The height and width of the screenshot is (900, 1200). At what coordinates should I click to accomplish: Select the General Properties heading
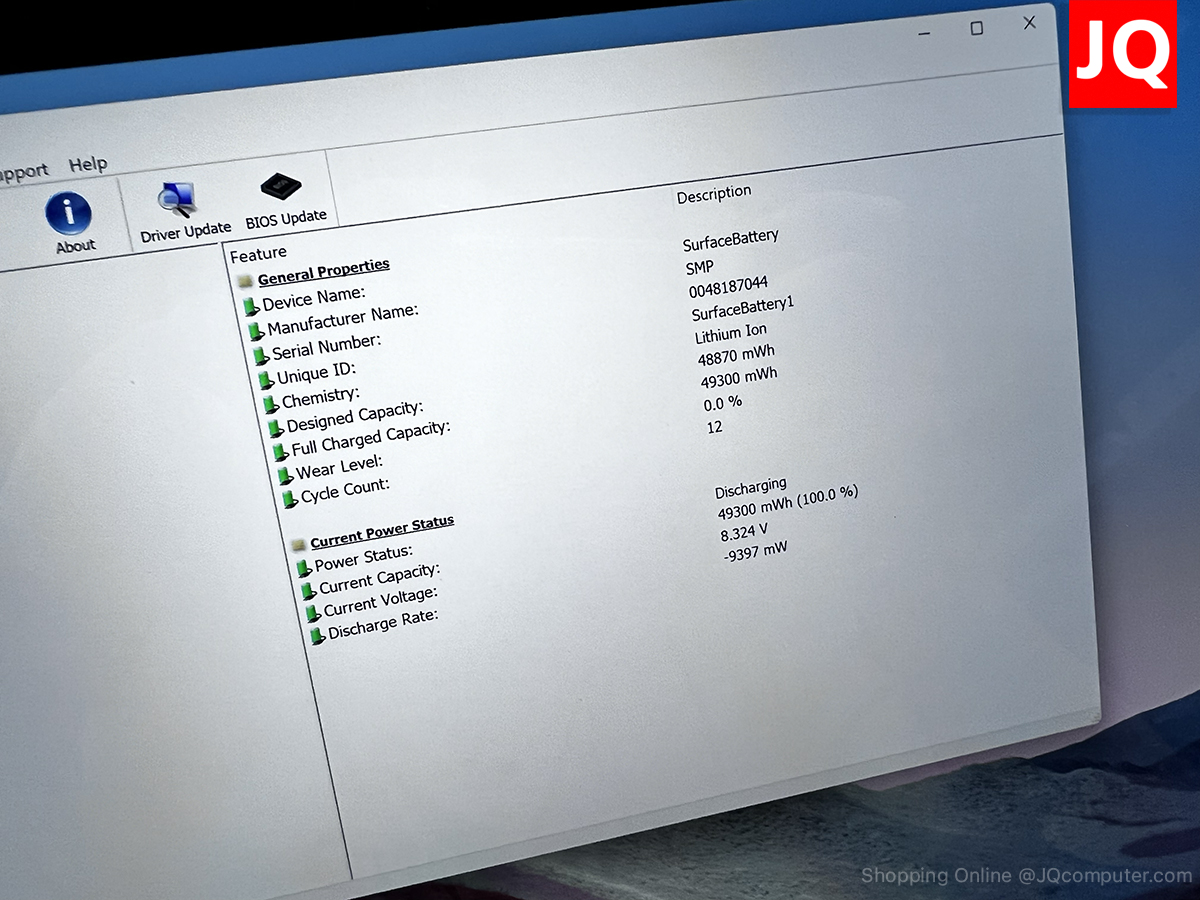coord(323,270)
